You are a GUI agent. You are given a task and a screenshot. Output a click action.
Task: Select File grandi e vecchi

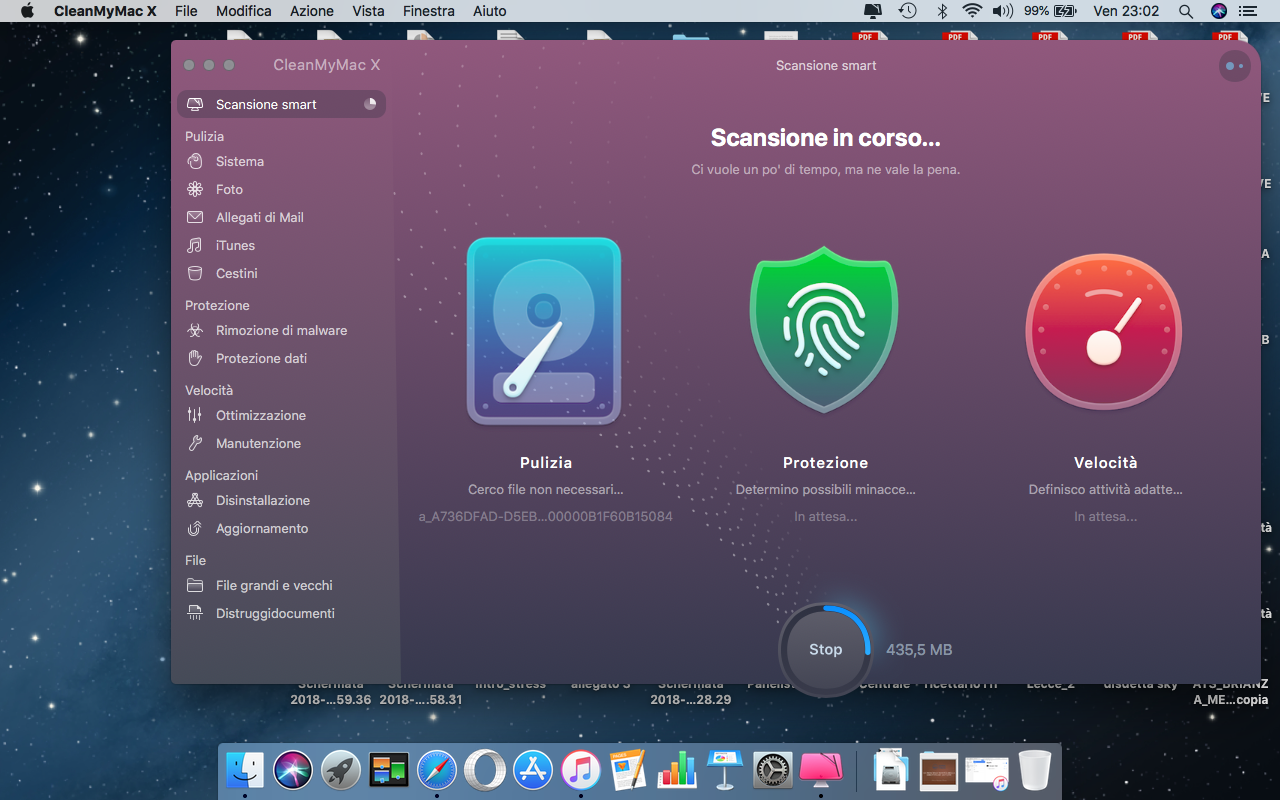(281, 585)
